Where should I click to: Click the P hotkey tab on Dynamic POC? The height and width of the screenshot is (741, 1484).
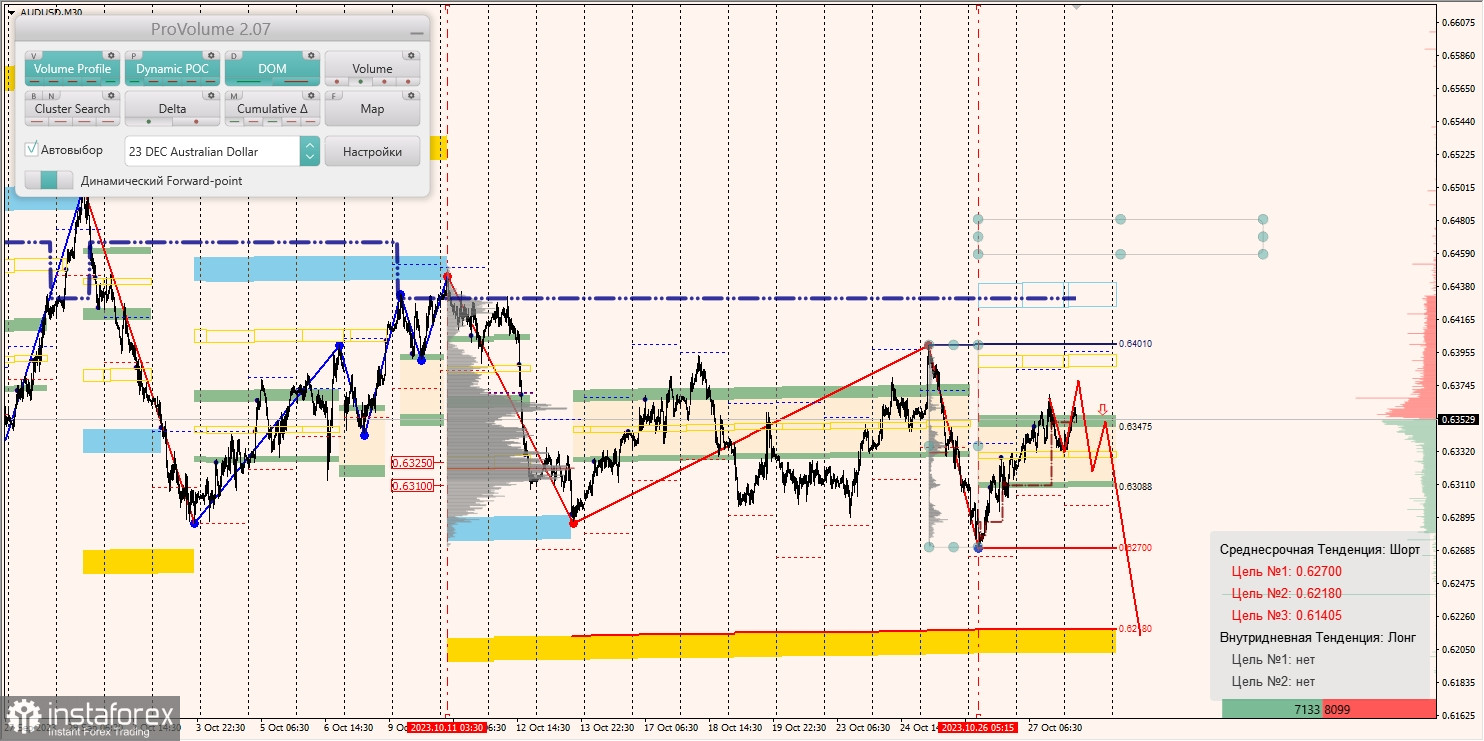click(134, 56)
